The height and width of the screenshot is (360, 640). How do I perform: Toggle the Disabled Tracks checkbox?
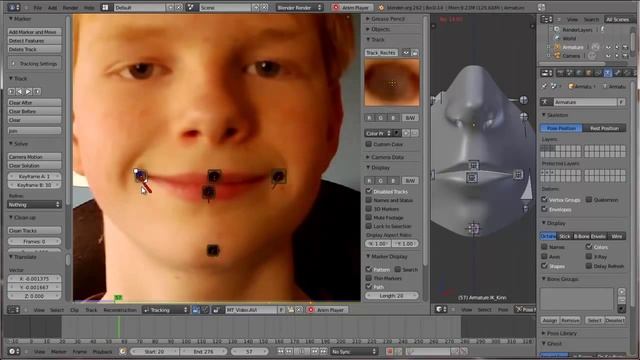(369, 191)
